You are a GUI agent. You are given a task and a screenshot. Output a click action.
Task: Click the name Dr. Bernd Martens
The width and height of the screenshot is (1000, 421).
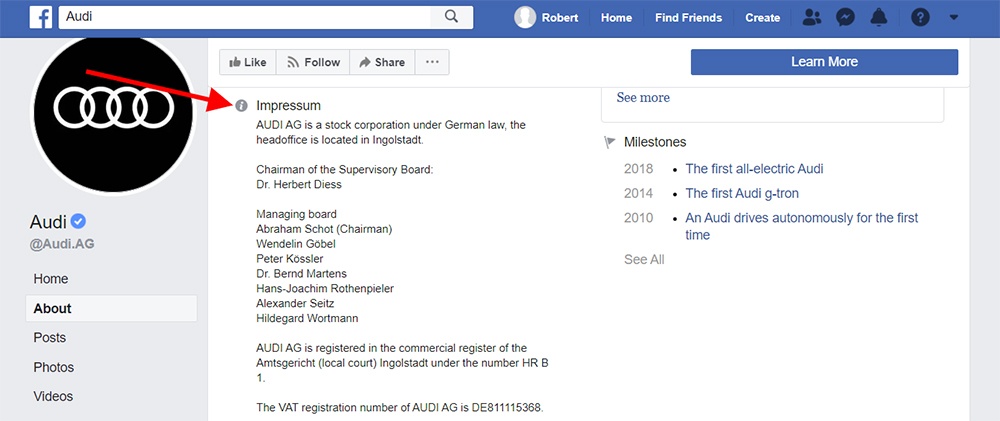tap(302, 274)
